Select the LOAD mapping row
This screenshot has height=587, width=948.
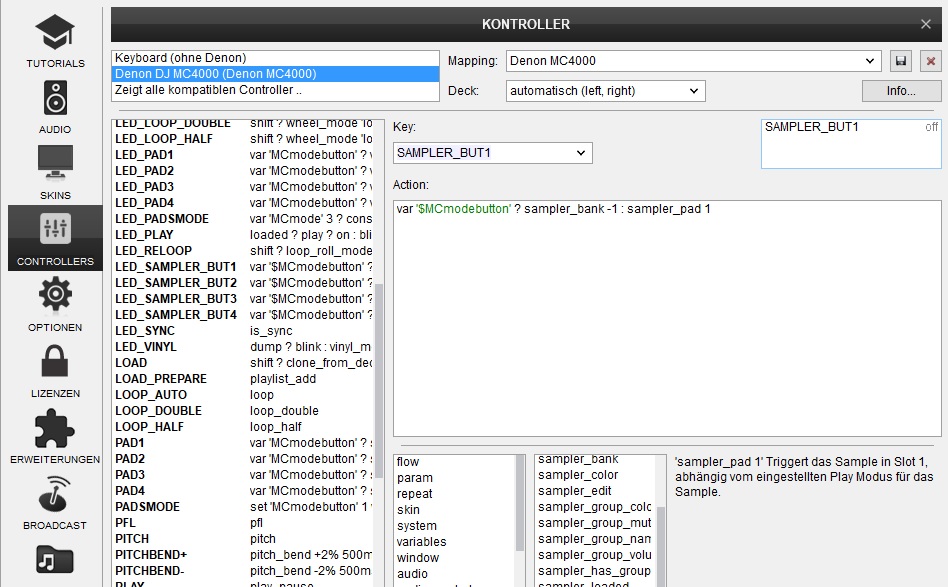[244, 363]
